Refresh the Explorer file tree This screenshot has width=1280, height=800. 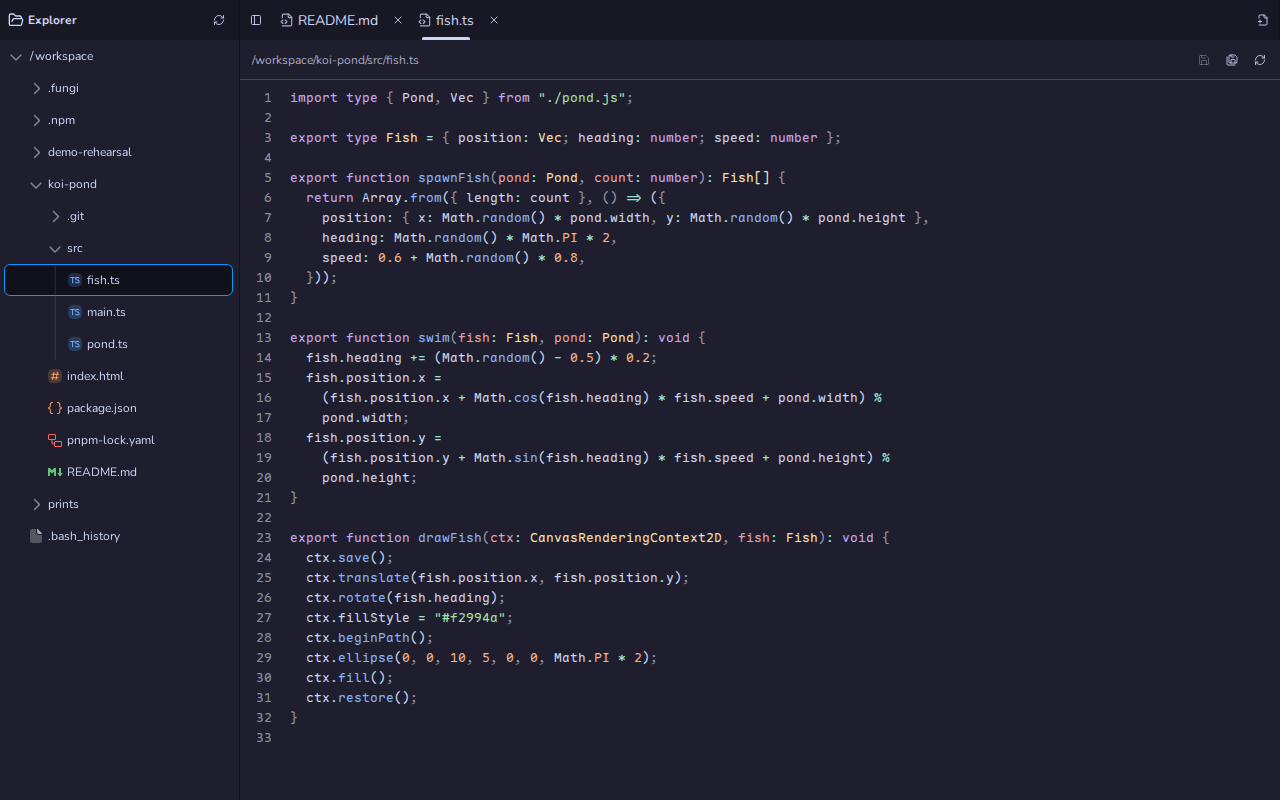(x=219, y=20)
